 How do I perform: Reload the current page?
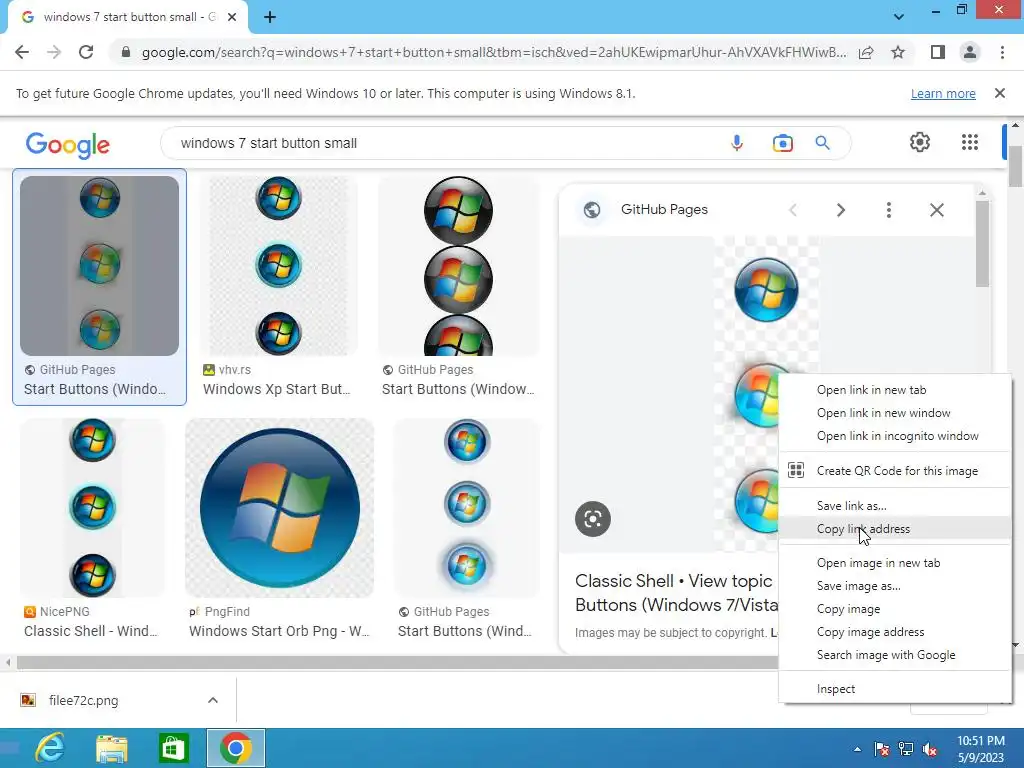pyautogui.click(x=86, y=52)
